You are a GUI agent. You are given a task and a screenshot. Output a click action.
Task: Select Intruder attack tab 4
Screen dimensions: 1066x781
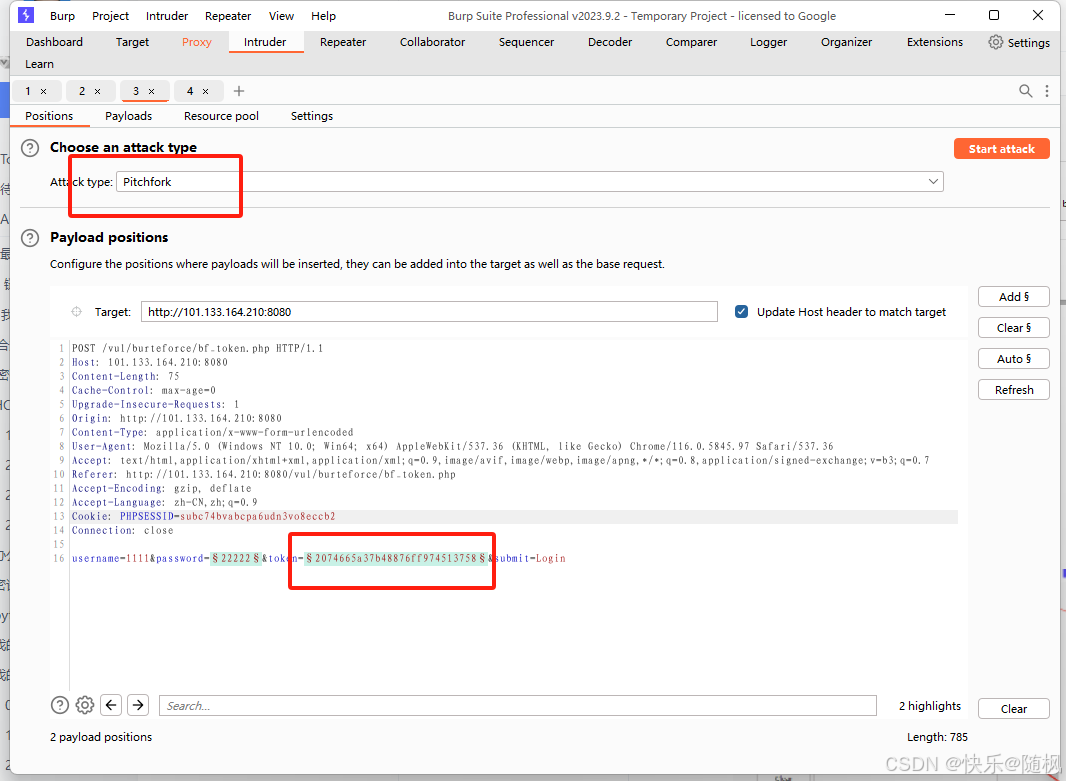coord(190,91)
